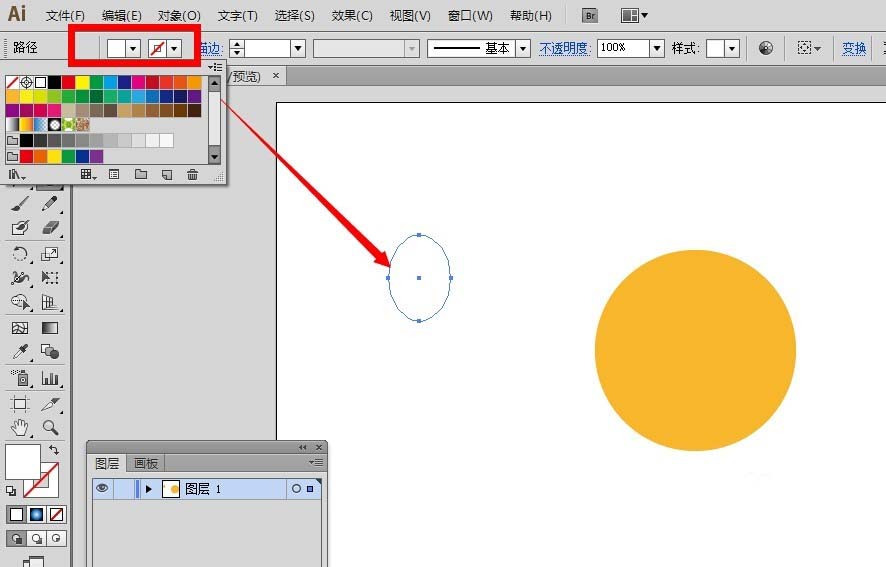This screenshot has width=886, height=567.
Task: Open the Swatch Libraries menu
Action: coord(17,175)
